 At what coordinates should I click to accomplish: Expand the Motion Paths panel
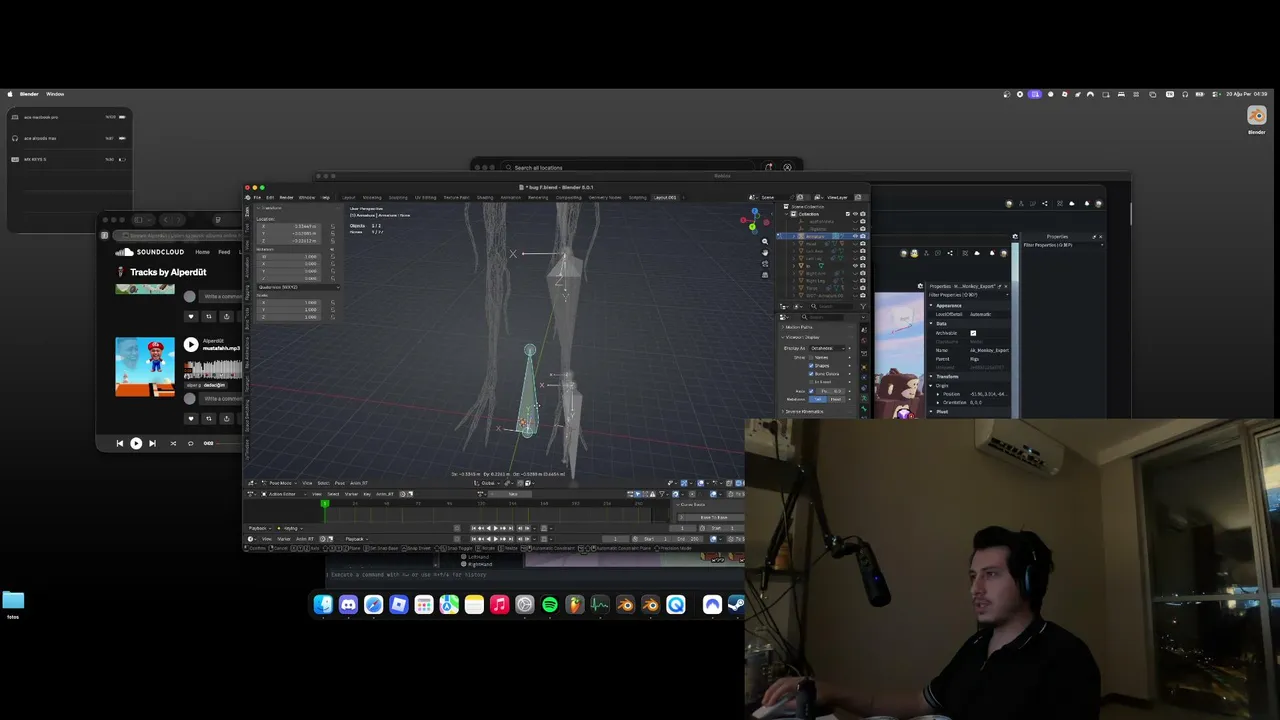pyautogui.click(x=800, y=327)
